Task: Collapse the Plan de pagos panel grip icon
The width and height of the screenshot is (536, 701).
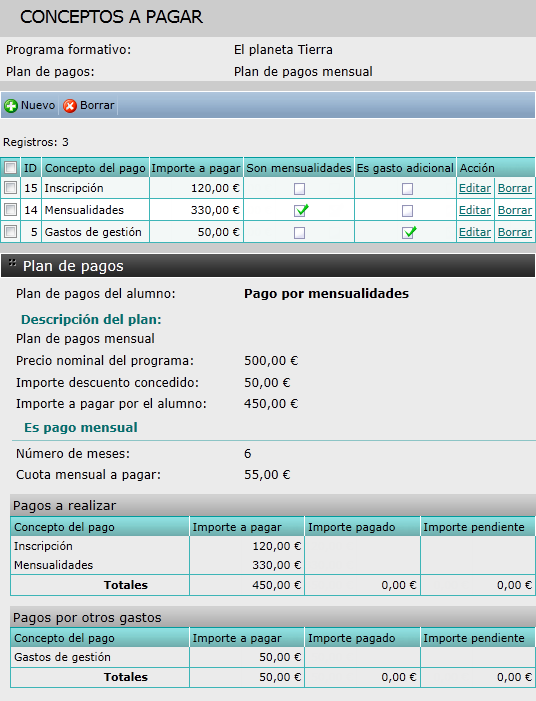Action: coord(13,263)
